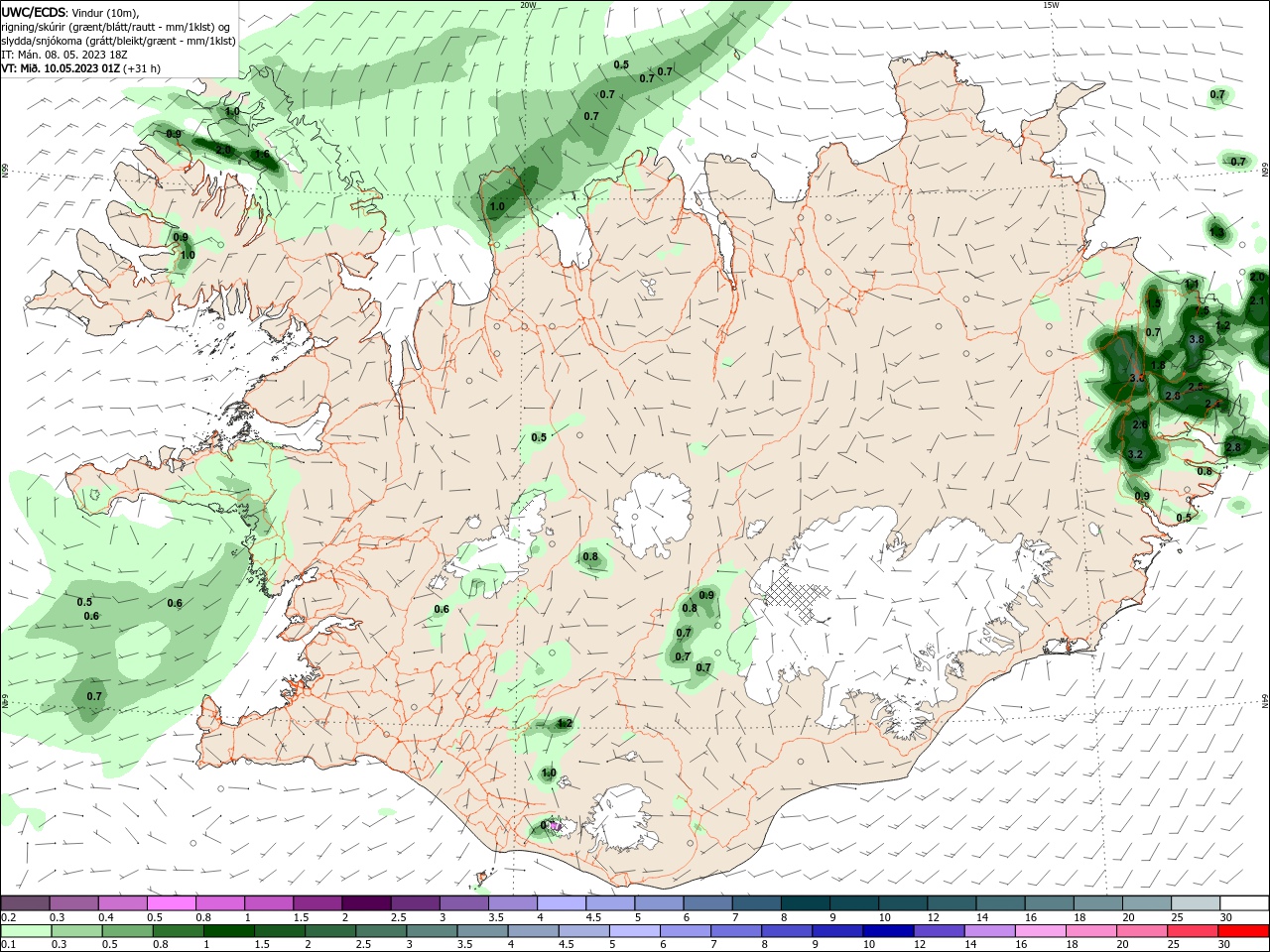Pick the white upper swatch after the 30 label
The image size is (1270, 952).
[x=1244, y=903]
